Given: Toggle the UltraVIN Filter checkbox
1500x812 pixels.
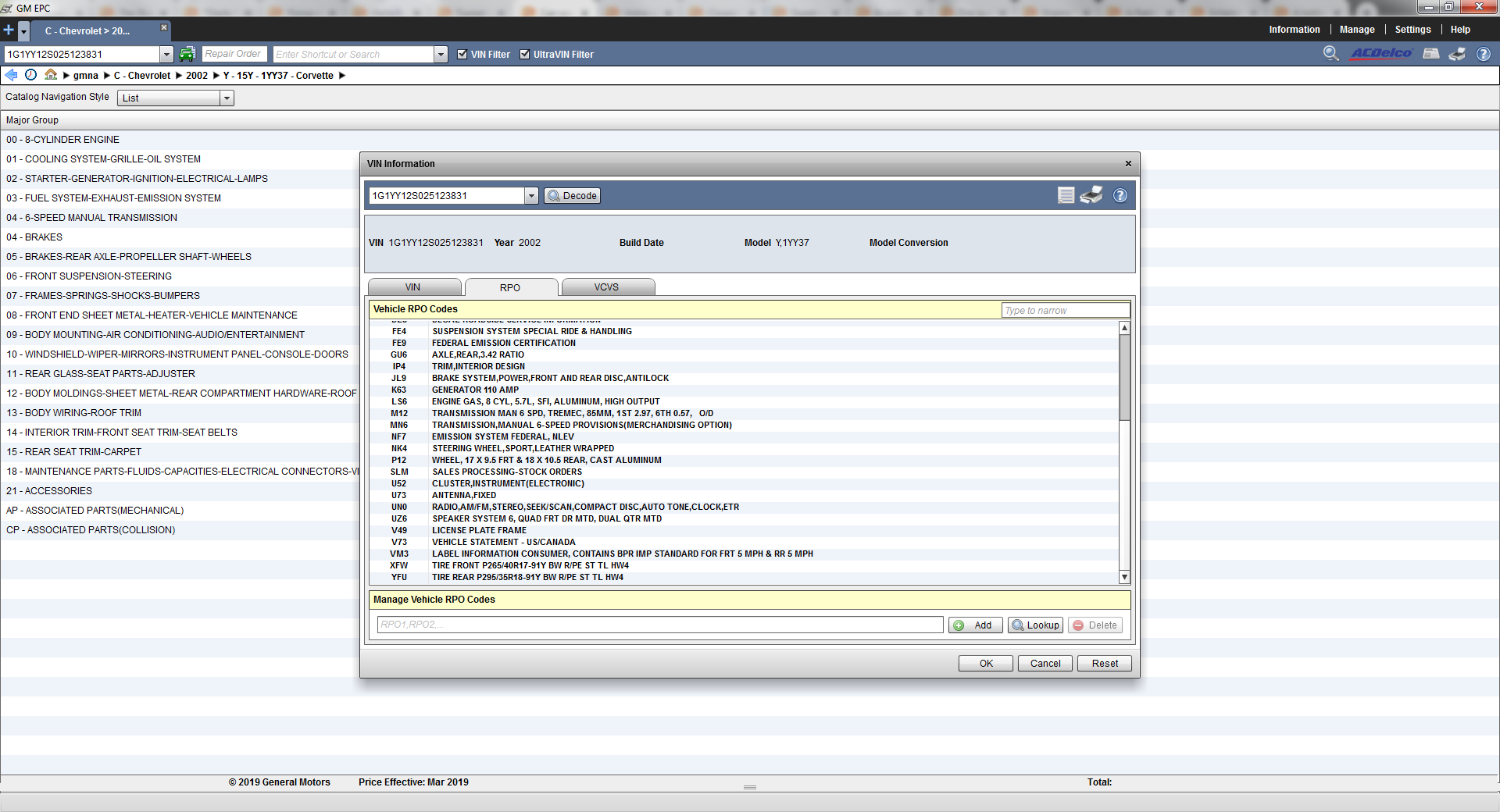Looking at the screenshot, I should 525,54.
